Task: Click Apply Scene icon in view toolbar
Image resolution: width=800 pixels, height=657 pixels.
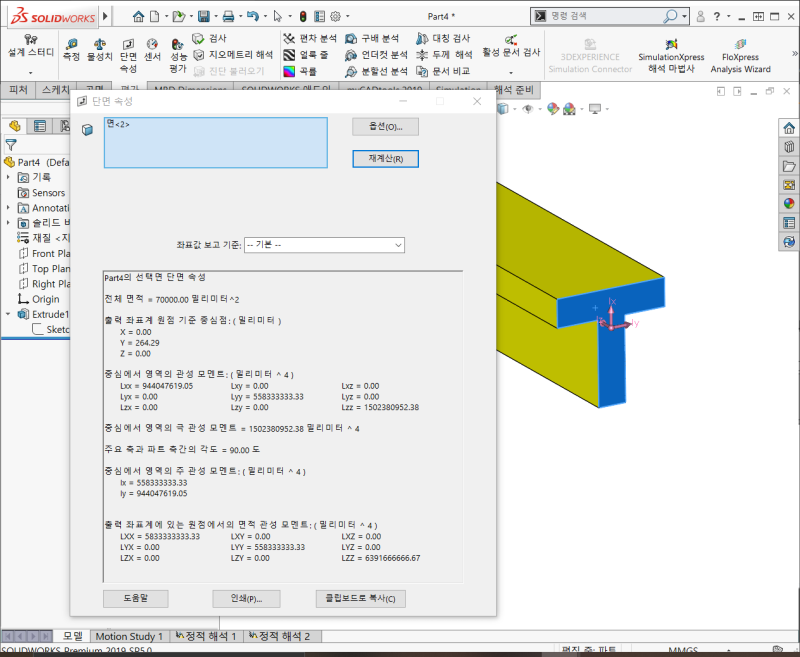Action: point(569,109)
